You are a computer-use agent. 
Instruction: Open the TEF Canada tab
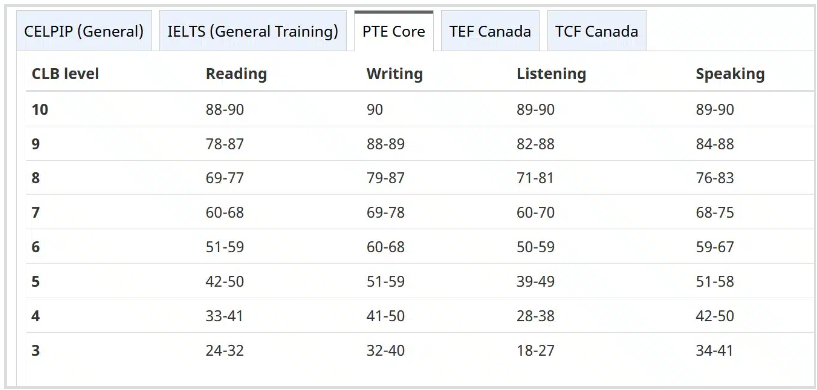(x=490, y=31)
